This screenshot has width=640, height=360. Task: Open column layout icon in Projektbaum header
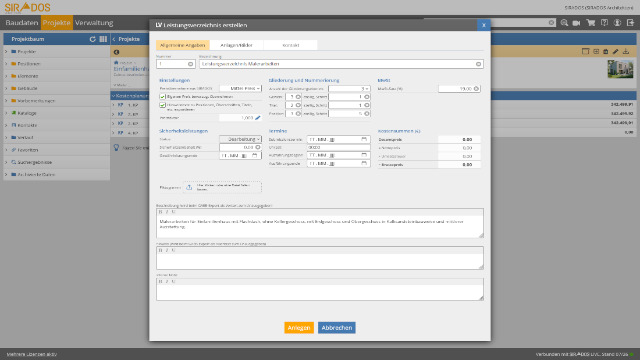pyautogui.click(x=103, y=39)
